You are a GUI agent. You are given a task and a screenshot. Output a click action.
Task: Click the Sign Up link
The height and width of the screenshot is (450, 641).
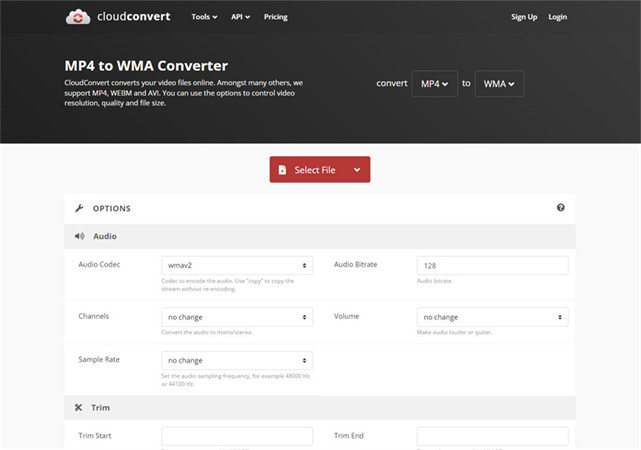coord(524,17)
